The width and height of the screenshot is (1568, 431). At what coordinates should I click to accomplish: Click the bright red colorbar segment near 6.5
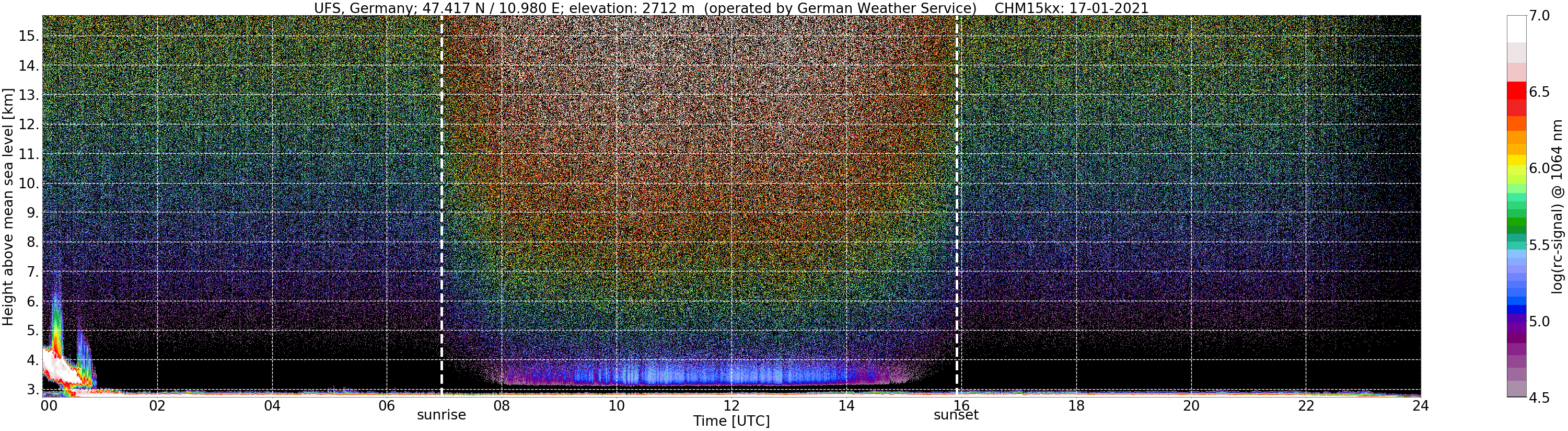pos(1517,90)
